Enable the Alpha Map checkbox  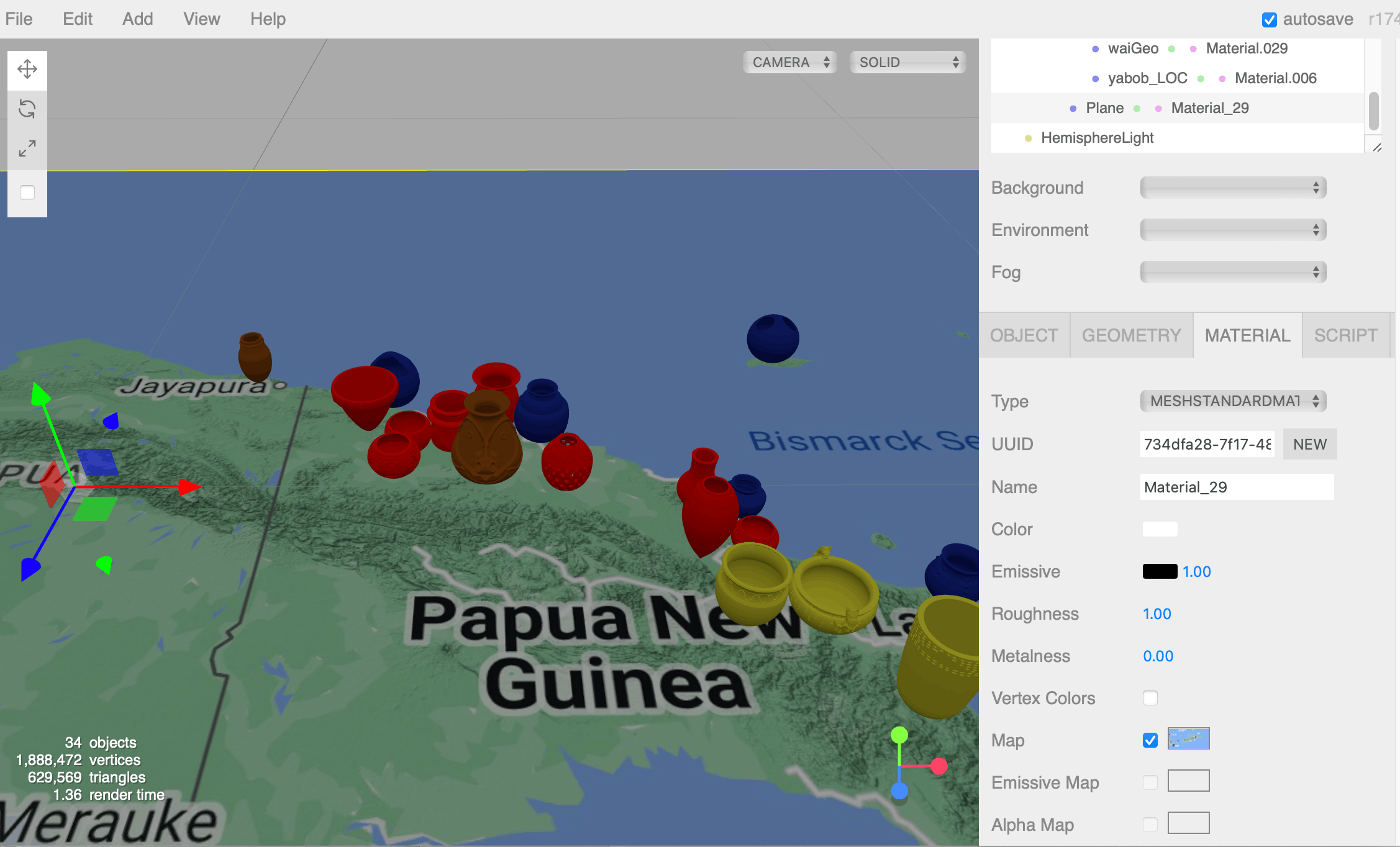click(1150, 825)
